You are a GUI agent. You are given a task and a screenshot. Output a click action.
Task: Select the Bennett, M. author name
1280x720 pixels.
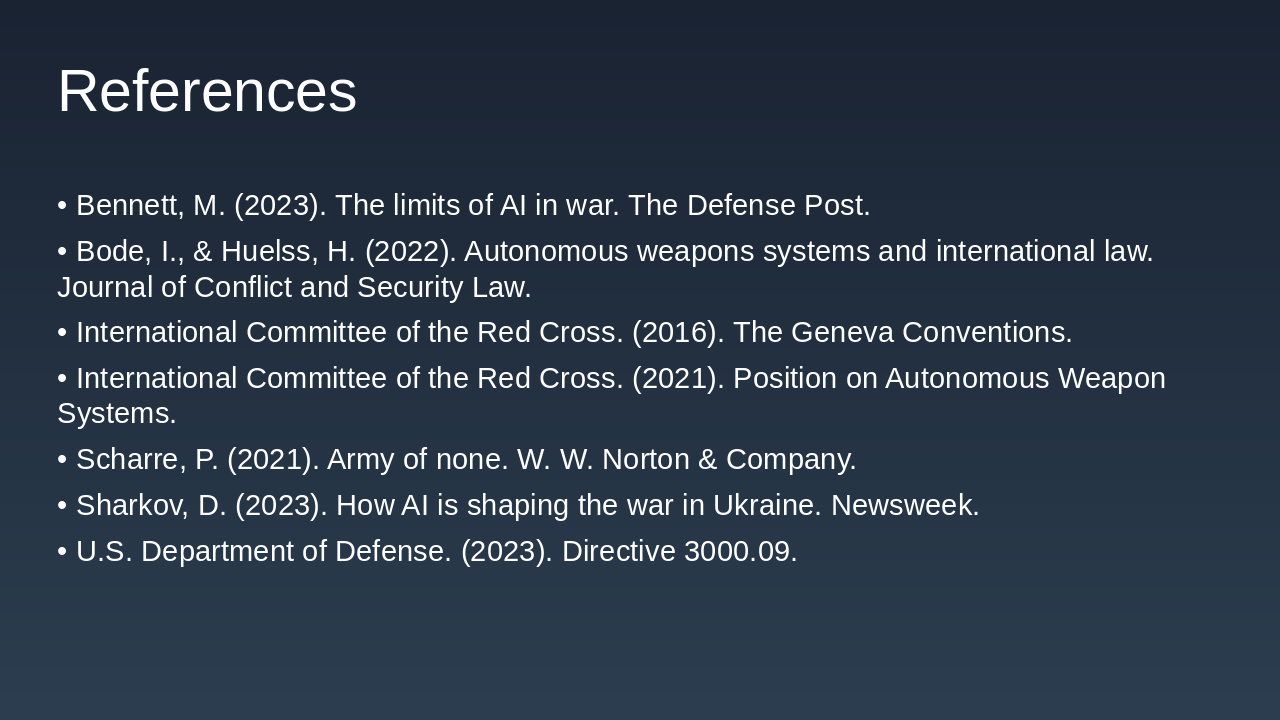tap(150, 205)
